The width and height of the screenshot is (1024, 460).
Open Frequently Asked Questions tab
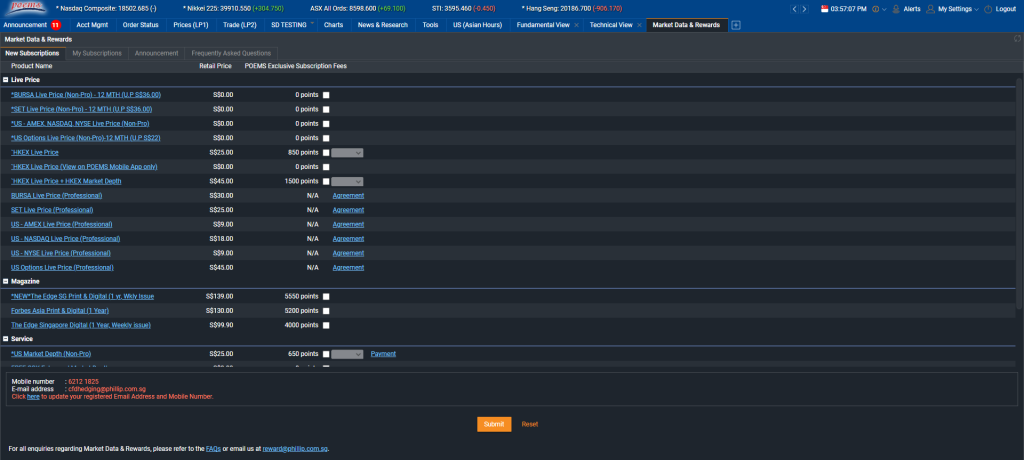coord(232,53)
